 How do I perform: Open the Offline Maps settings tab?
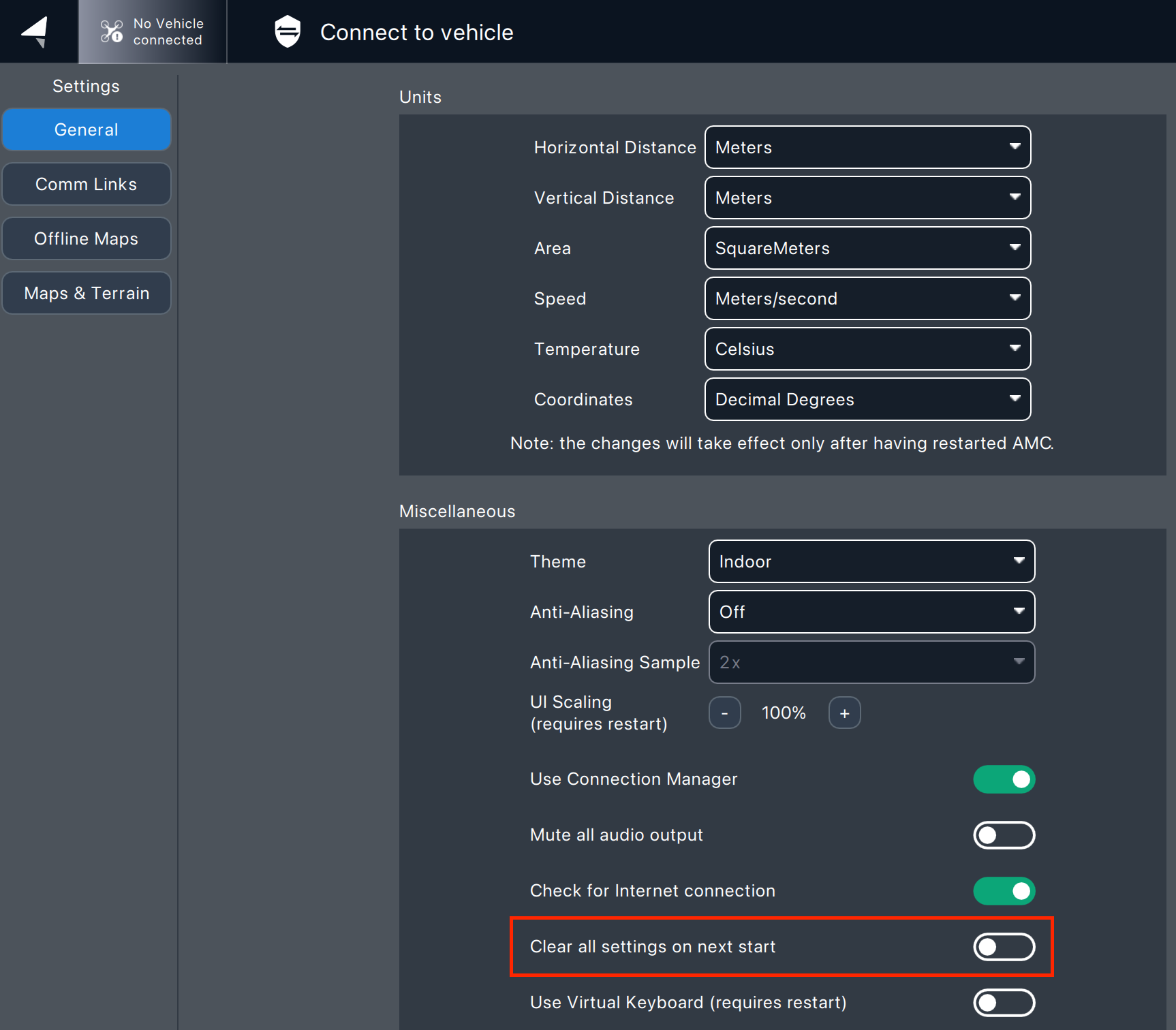(x=87, y=238)
